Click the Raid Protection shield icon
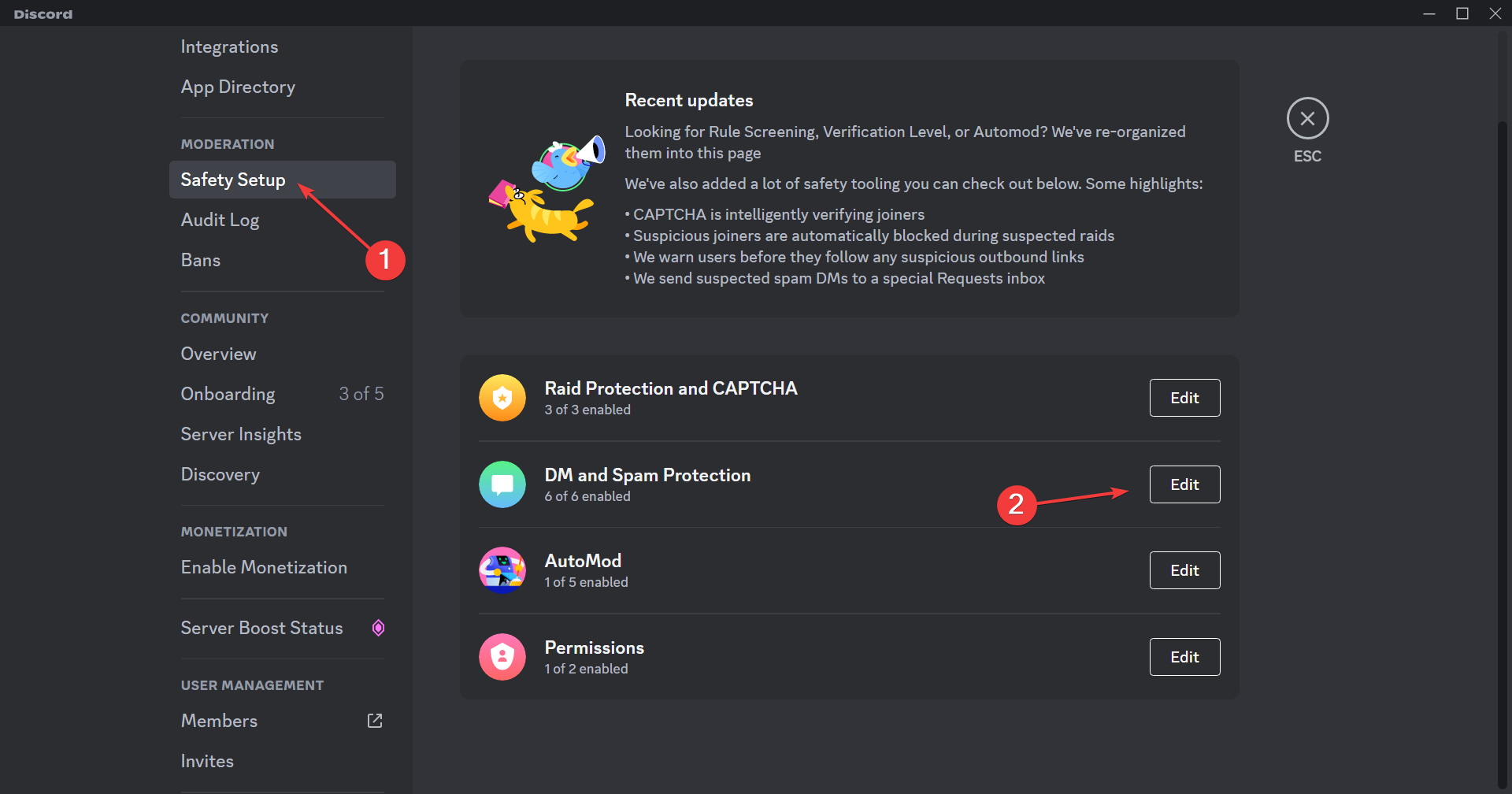The width and height of the screenshot is (1512, 794). [502, 398]
